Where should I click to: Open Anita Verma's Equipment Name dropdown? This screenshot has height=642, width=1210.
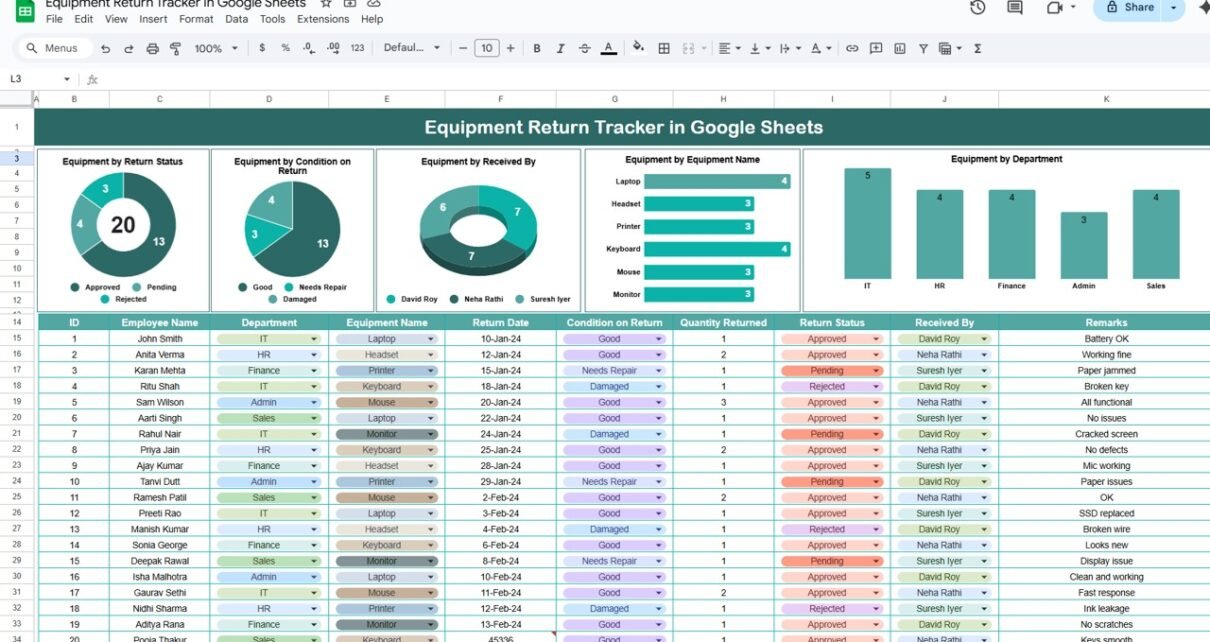tap(432, 355)
